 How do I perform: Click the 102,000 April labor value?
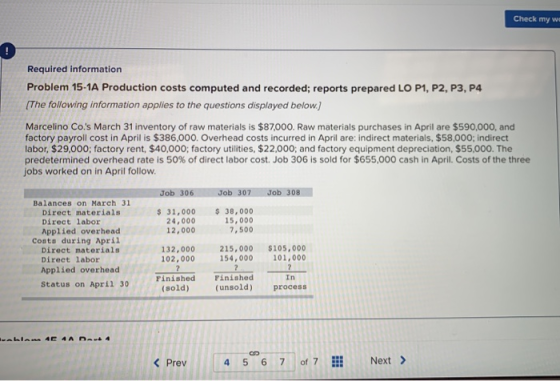coord(178,259)
